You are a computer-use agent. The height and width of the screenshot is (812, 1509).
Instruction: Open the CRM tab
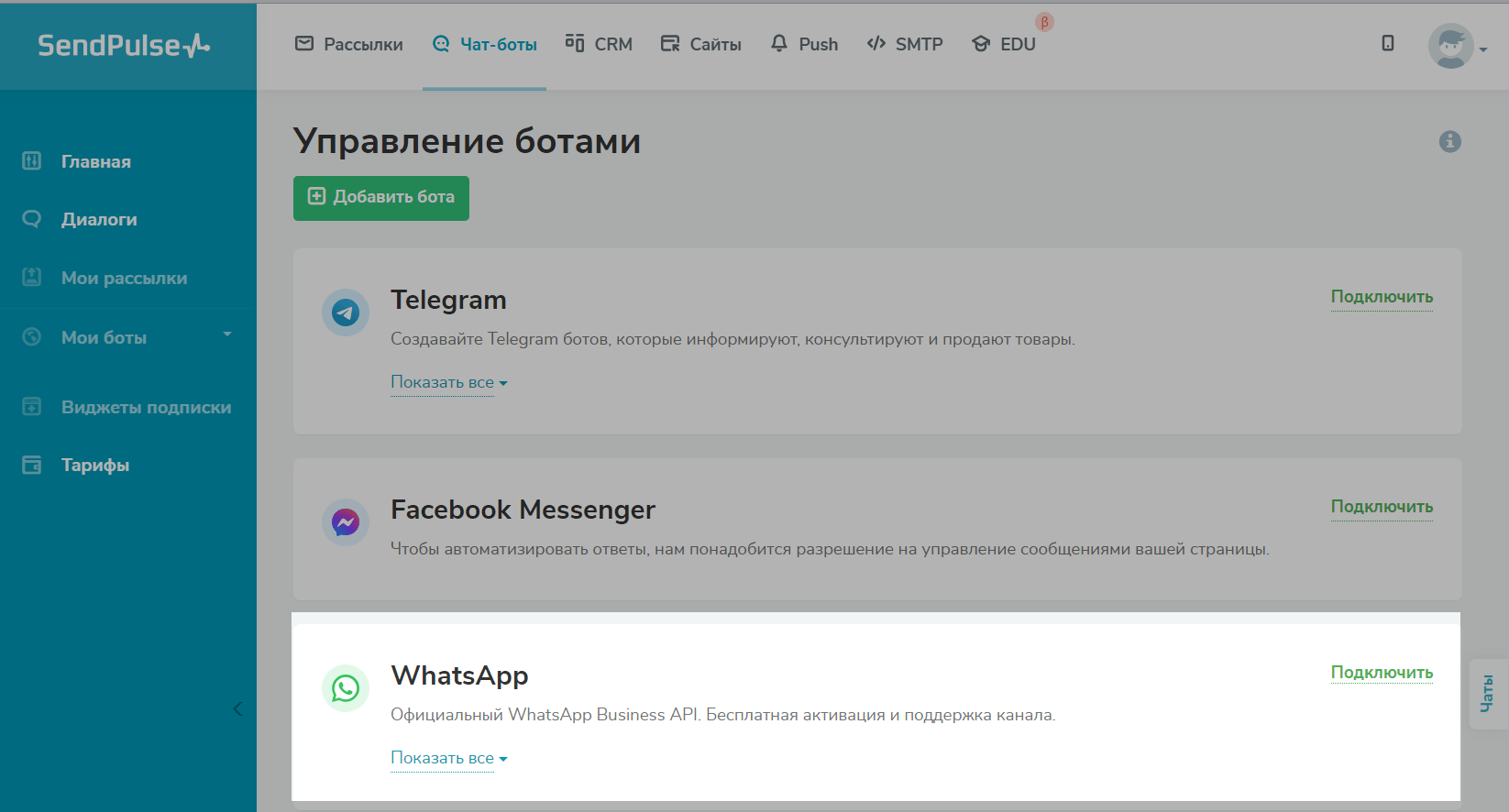[x=599, y=44]
